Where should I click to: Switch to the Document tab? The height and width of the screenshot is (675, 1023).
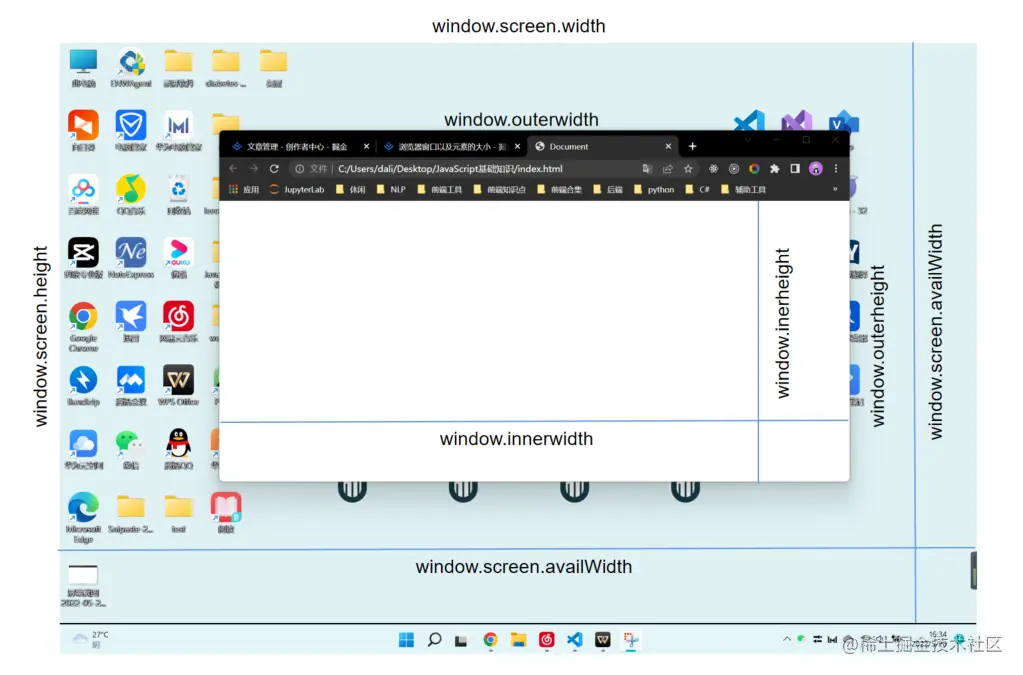(x=604, y=147)
